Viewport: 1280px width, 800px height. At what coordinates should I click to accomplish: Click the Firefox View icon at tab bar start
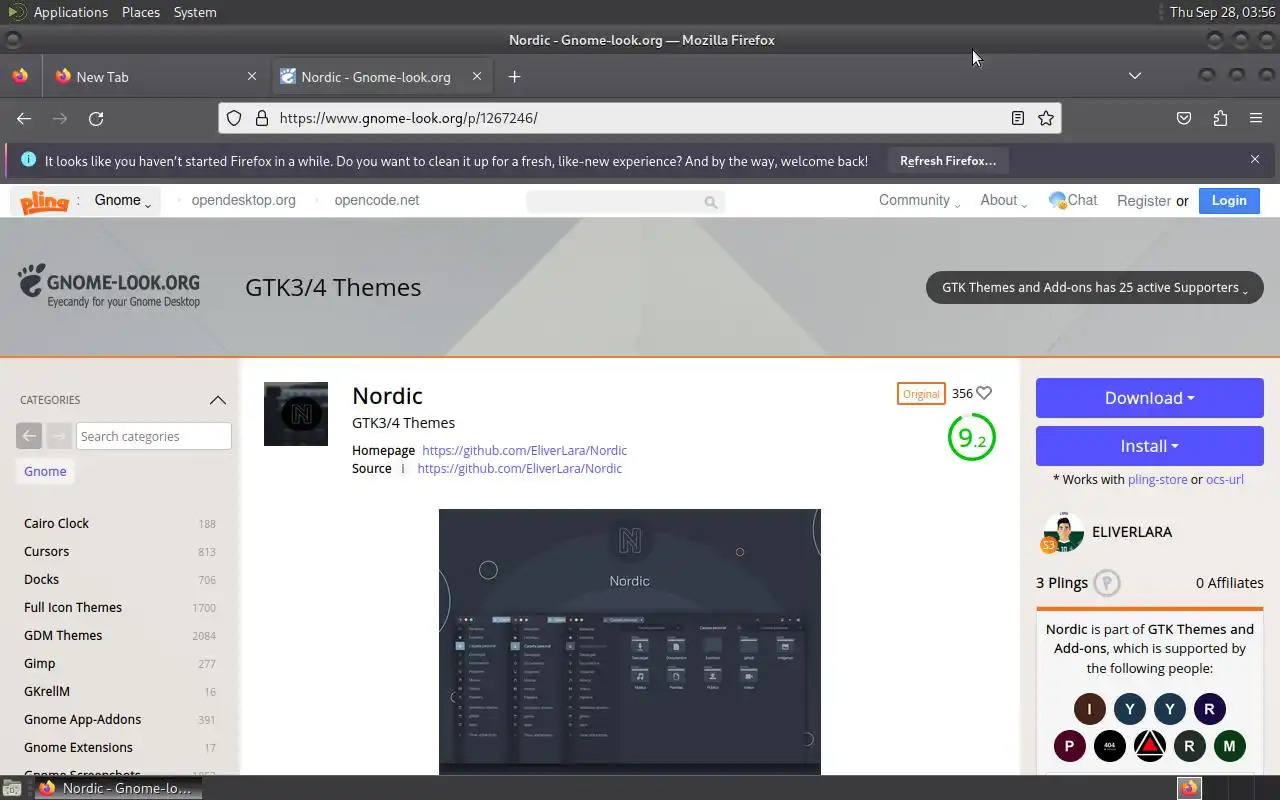click(x=20, y=76)
